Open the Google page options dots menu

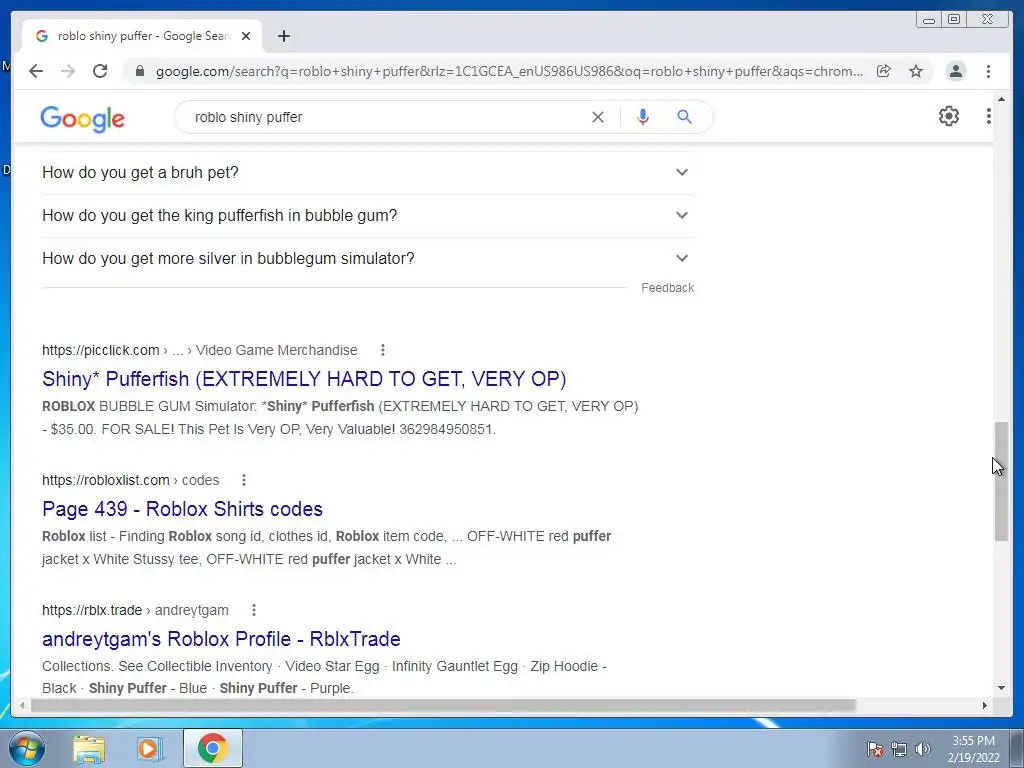pyautogui.click(x=989, y=116)
